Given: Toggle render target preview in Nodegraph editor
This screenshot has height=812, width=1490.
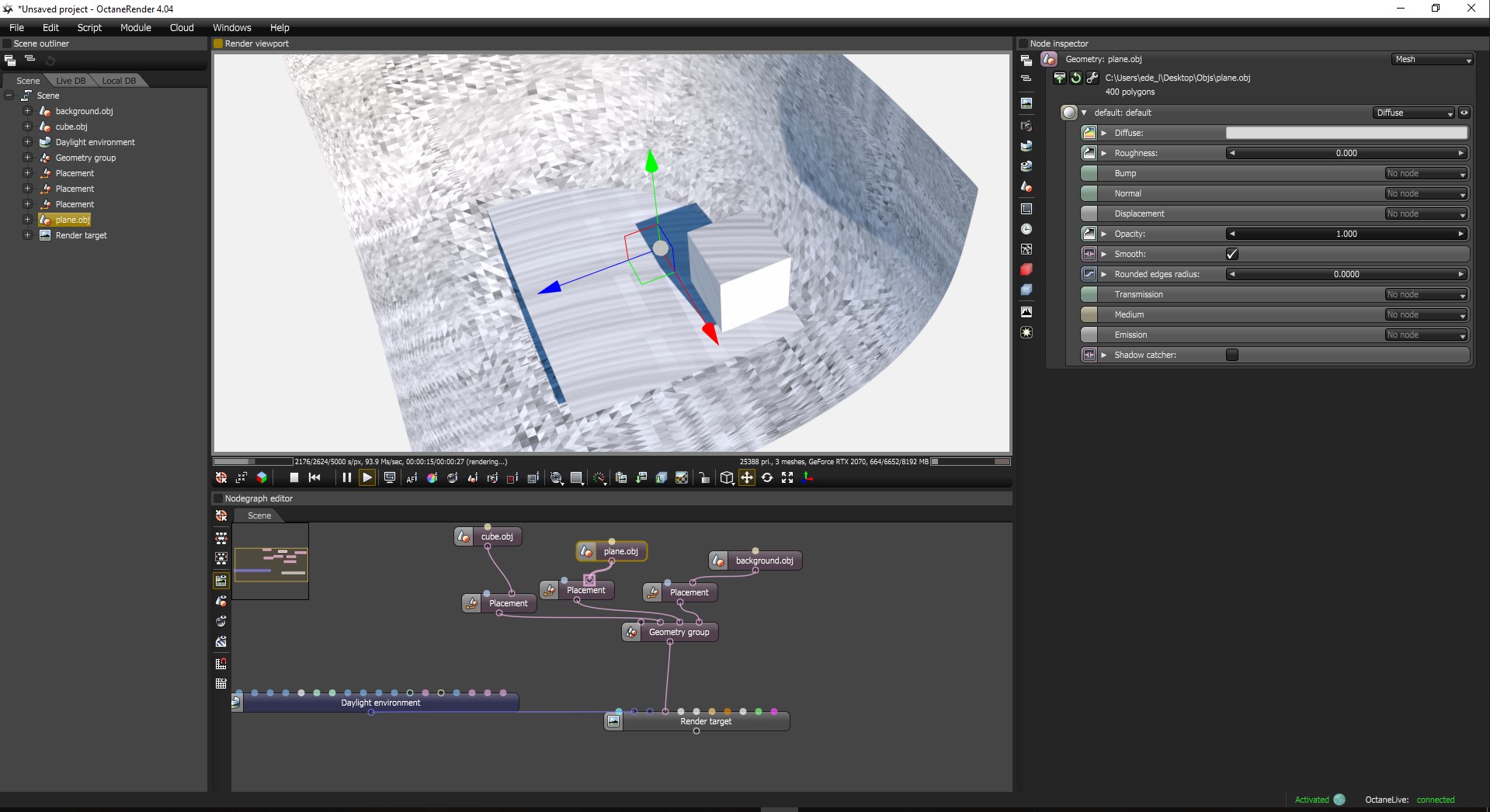Looking at the screenshot, I should click(221, 581).
